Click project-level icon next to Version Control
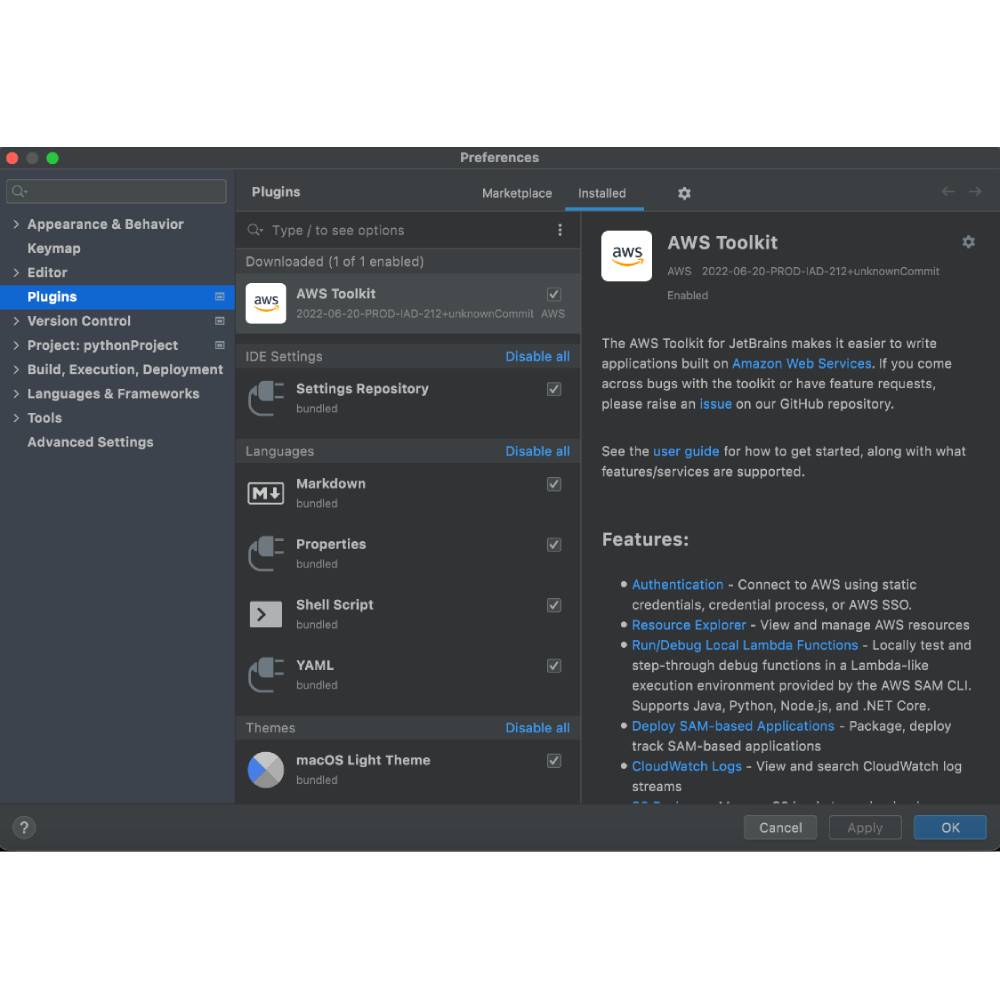Screen dimensions: 1000x1000 (220, 321)
